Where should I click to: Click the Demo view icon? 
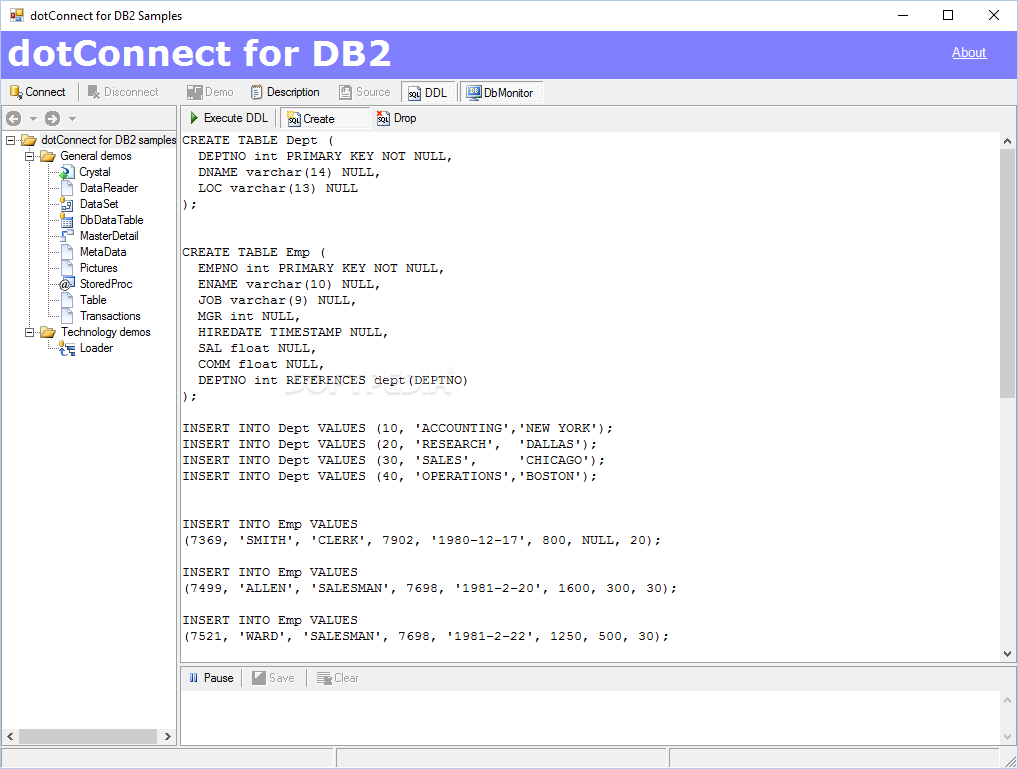(x=194, y=92)
